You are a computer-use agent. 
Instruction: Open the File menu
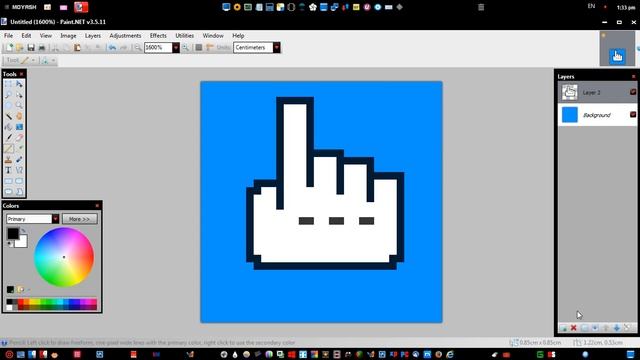pyautogui.click(x=8, y=36)
